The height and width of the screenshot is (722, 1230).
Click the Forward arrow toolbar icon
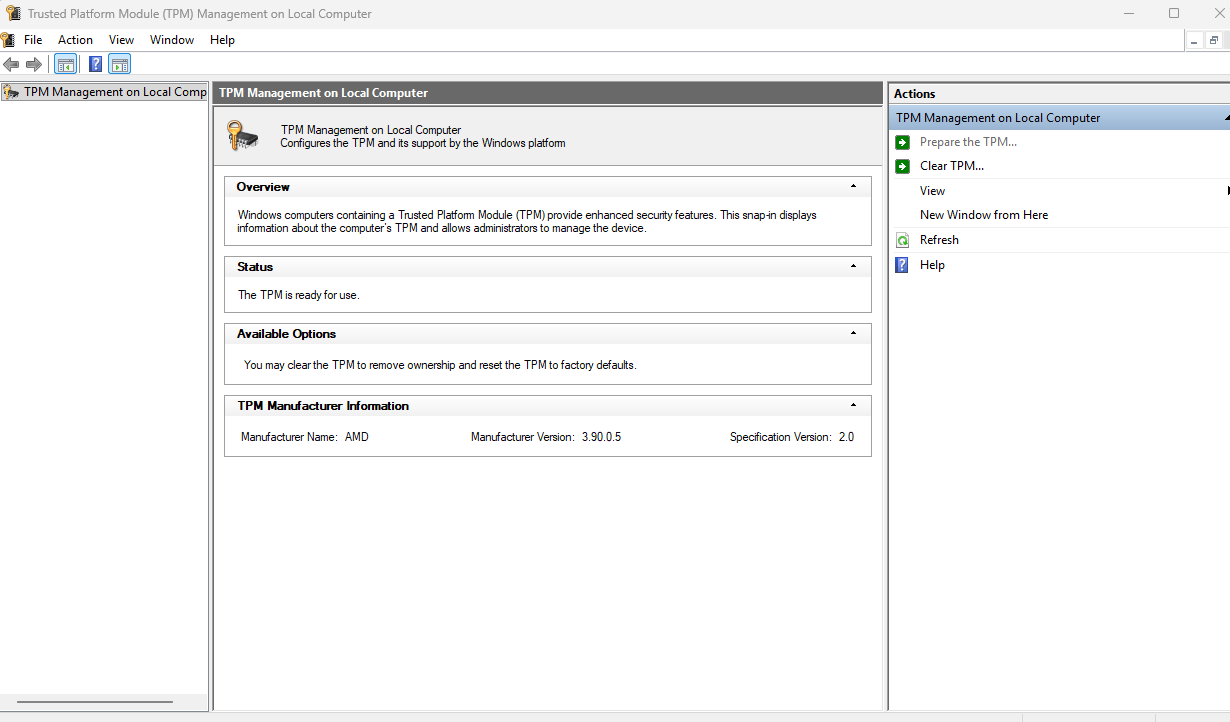click(34, 65)
